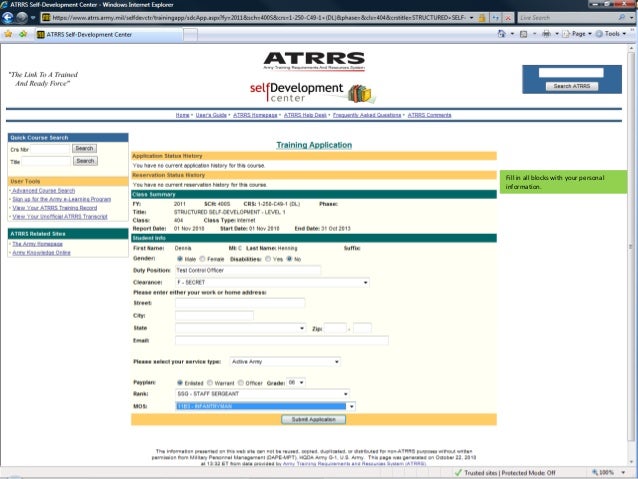This screenshot has height=479, width=638.
Task: Click Search button next to Title field
Action: point(85,161)
